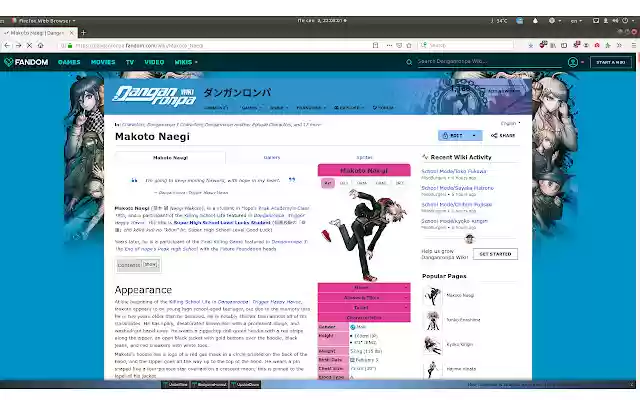Image resolution: width=640 pixels, height=400 pixels.
Task: Open the Firefox hamburger menu
Action: [634, 45]
